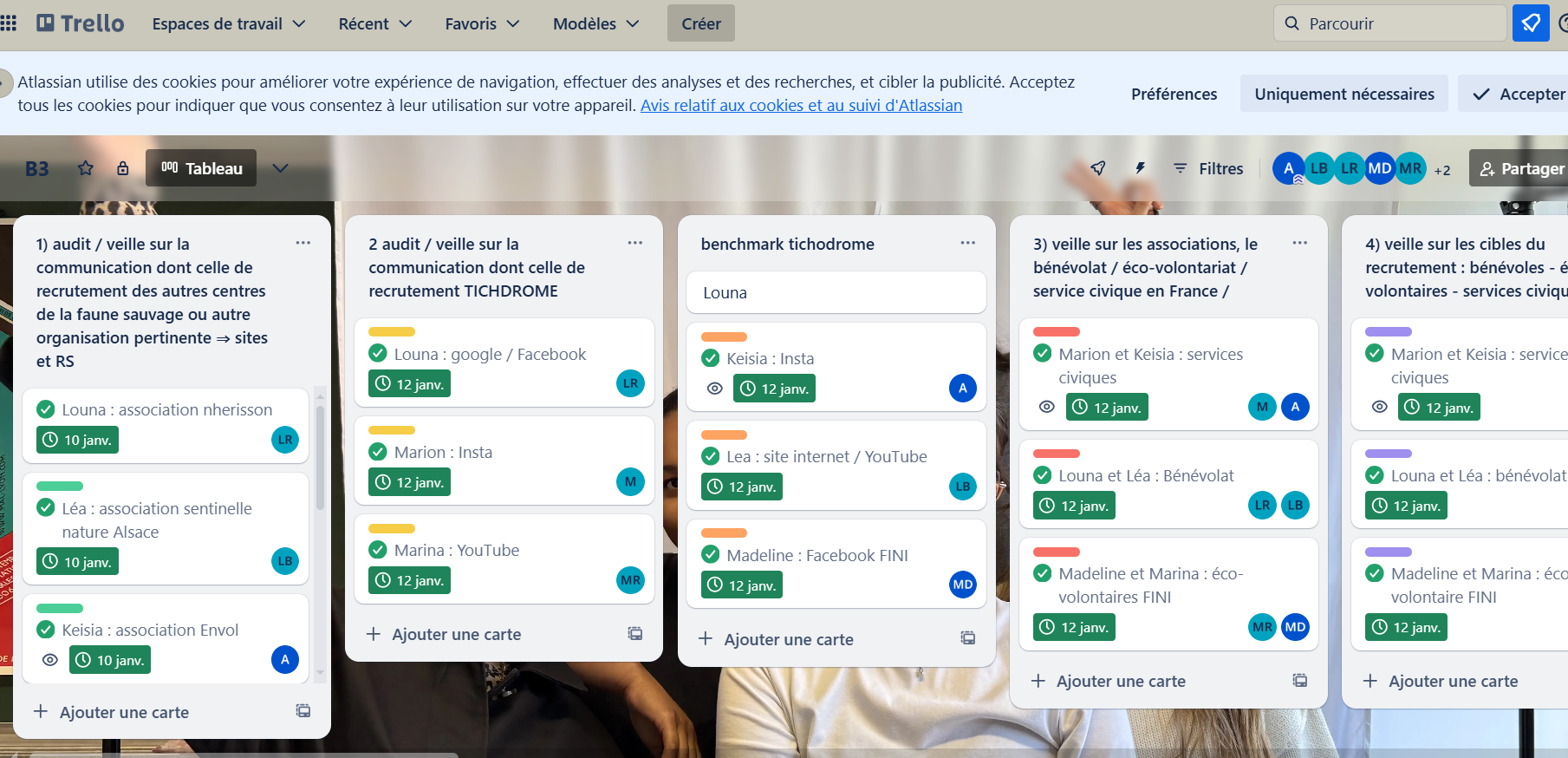Viewport: 1568px width, 758px height.
Task: Toggle watch eye on 'Keisia : Insta' card
Action: point(715,389)
